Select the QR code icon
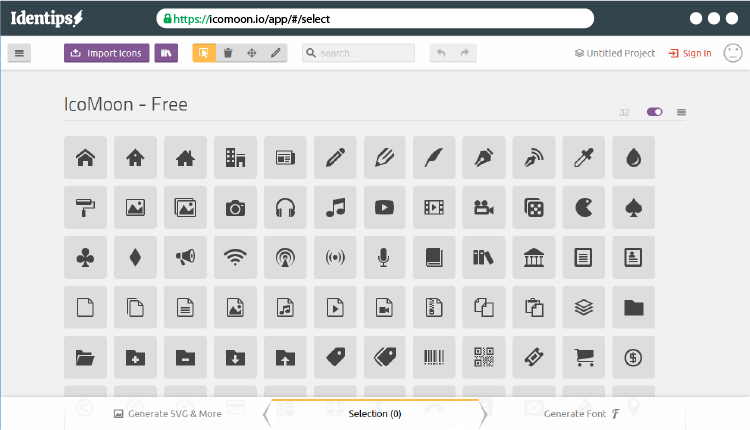Viewport: 750px width, 430px height. click(484, 357)
